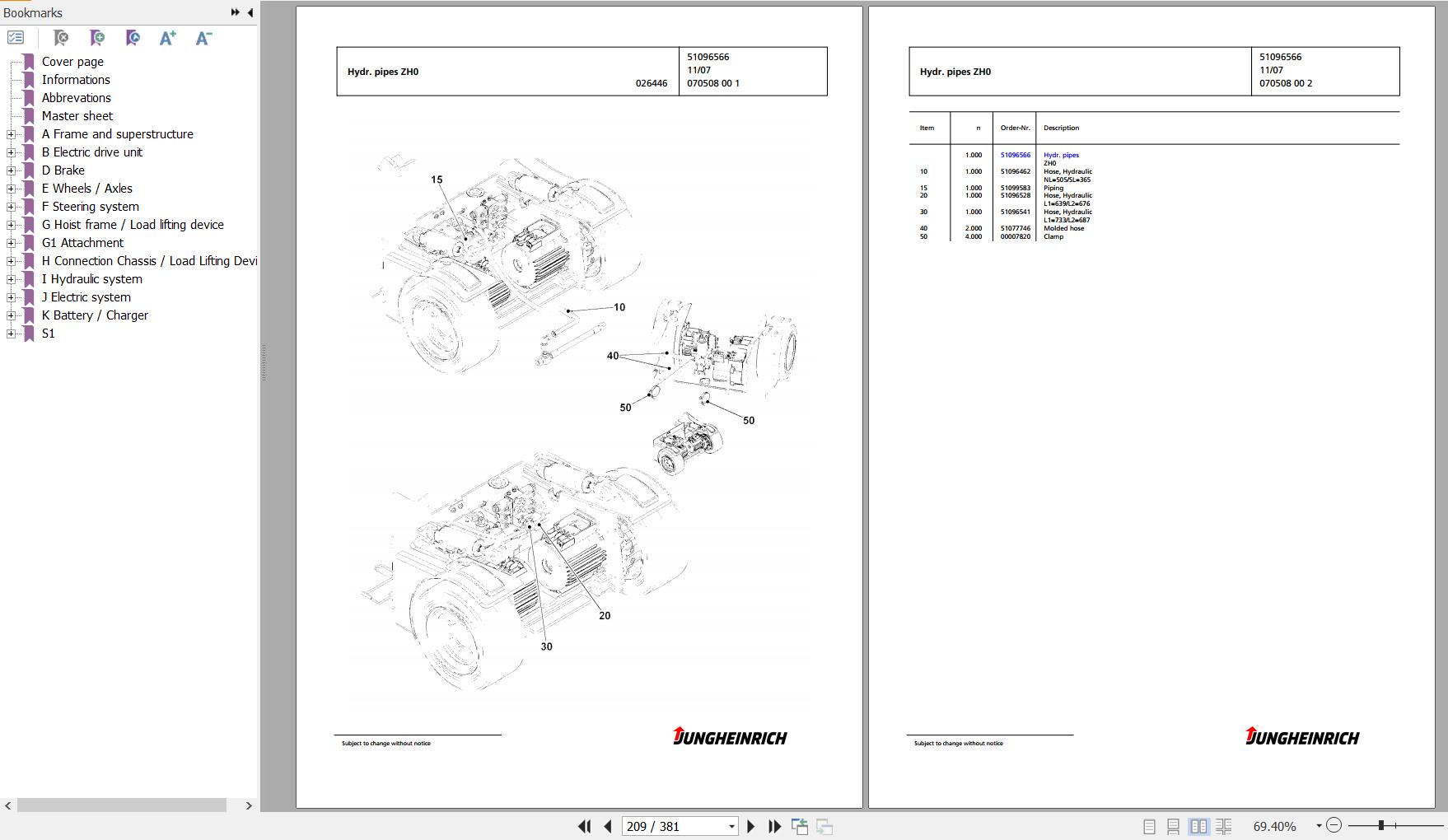Expand the A Frame and superstructure bookmark
This screenshot has height=840, width=1448.
click(x=11, y=134)
